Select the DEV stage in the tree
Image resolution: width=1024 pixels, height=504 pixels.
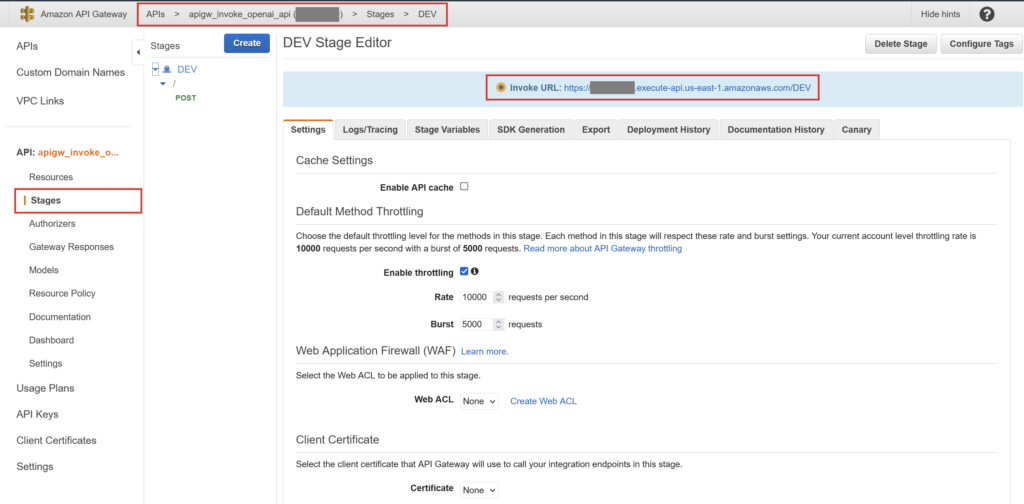pos(187,69)
